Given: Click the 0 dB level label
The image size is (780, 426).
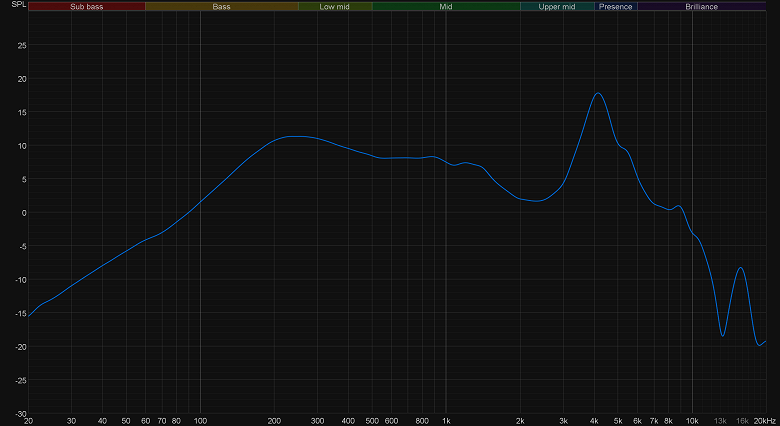Looking at the screenshot, I should (x=24, y=213).
